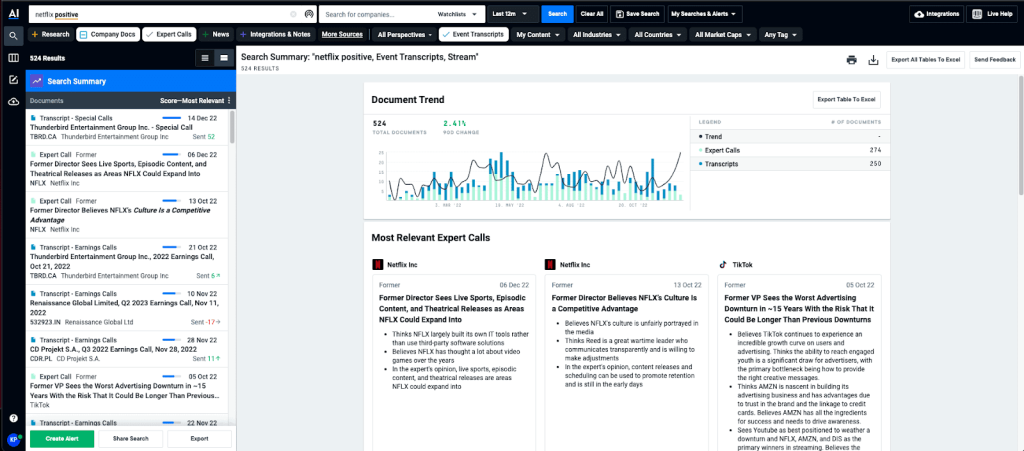Click the cloud upload icon in sidebar
Image resolution: width=1024 pixels, height=451 pixels.
13,102
